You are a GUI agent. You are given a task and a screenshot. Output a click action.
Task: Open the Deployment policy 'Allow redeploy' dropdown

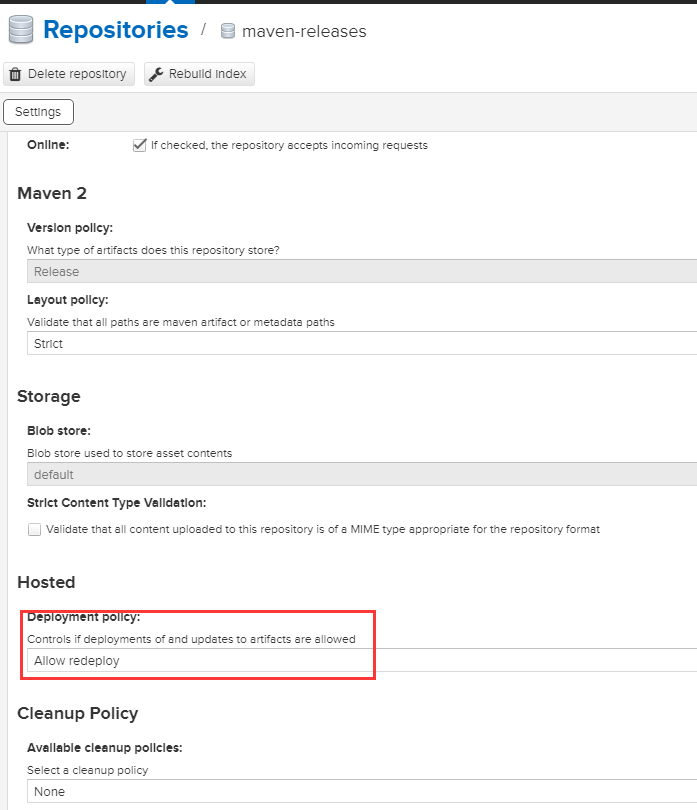click(360, 660)
